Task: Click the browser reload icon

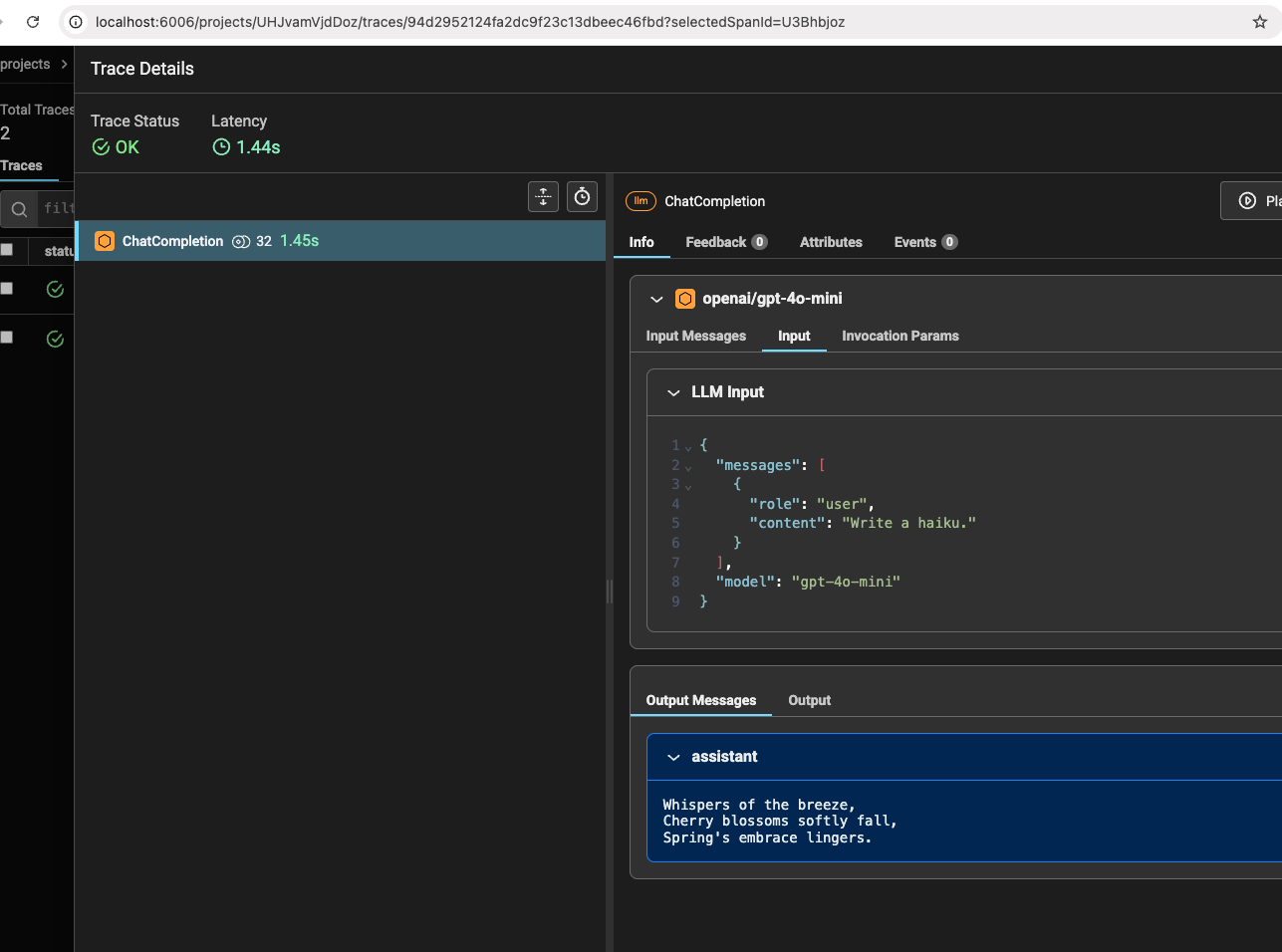Action: point(33,22)
